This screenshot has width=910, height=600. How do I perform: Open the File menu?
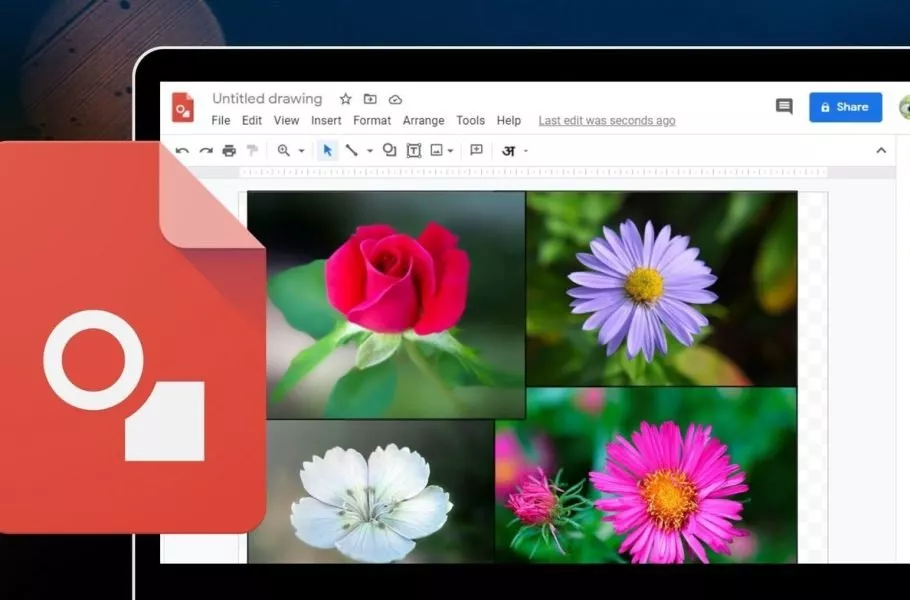point(221,120)
